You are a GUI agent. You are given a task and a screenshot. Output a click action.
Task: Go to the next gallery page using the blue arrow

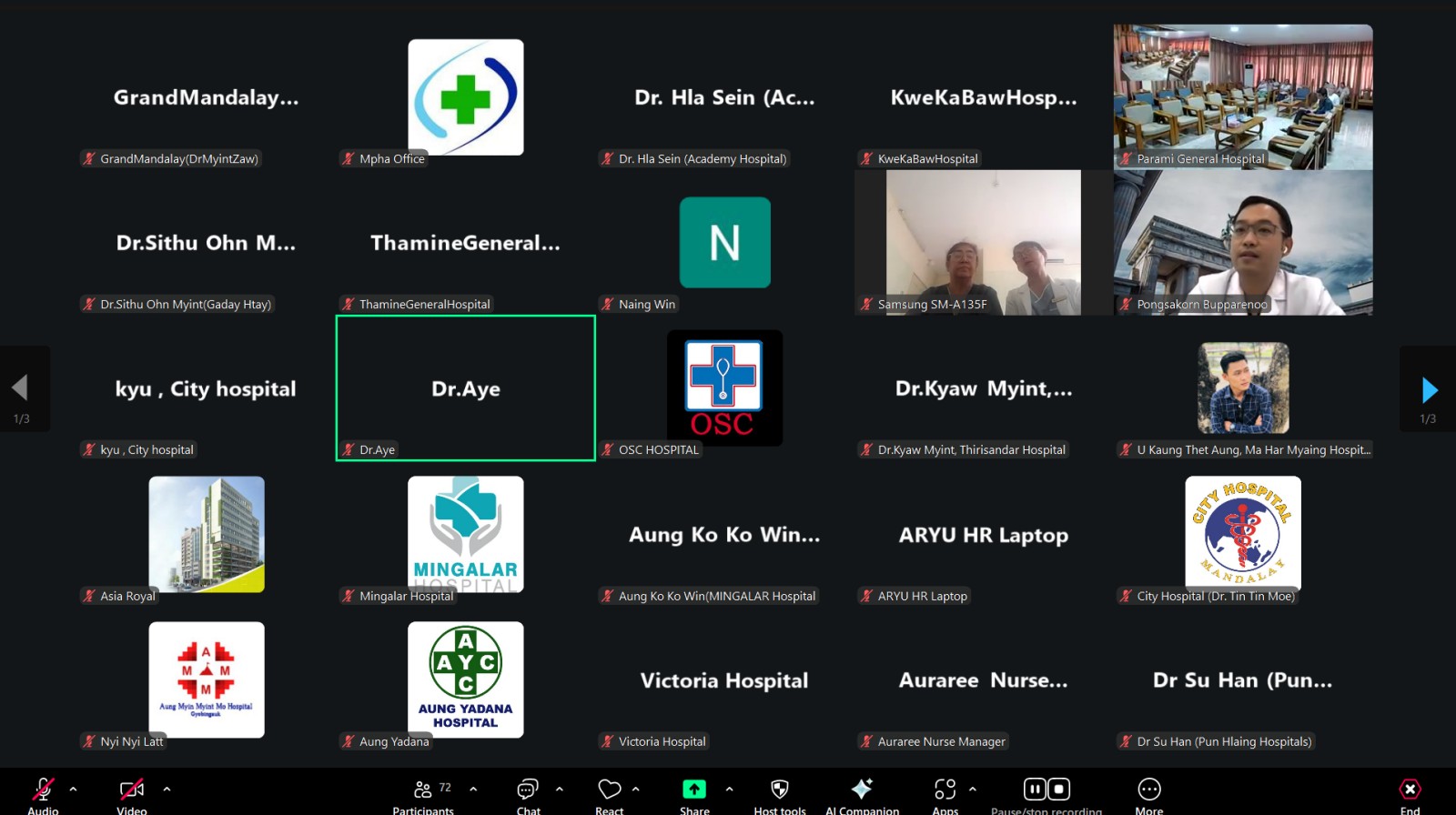pos(1429,390)
